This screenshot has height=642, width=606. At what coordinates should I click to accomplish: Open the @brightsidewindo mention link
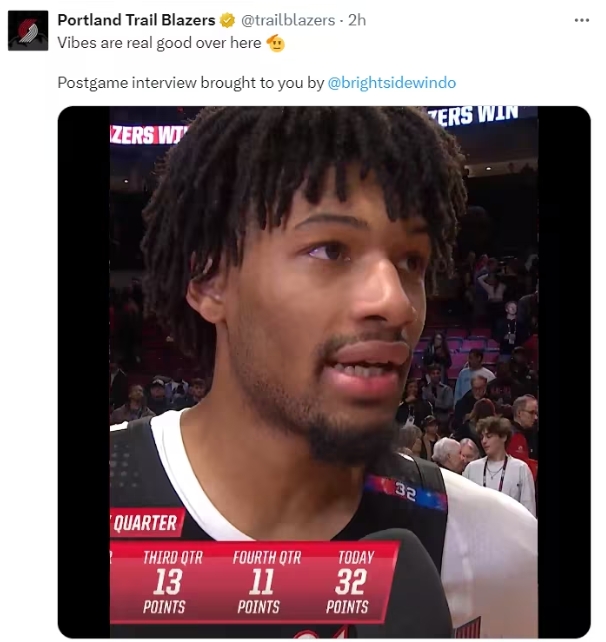point(391,83)
